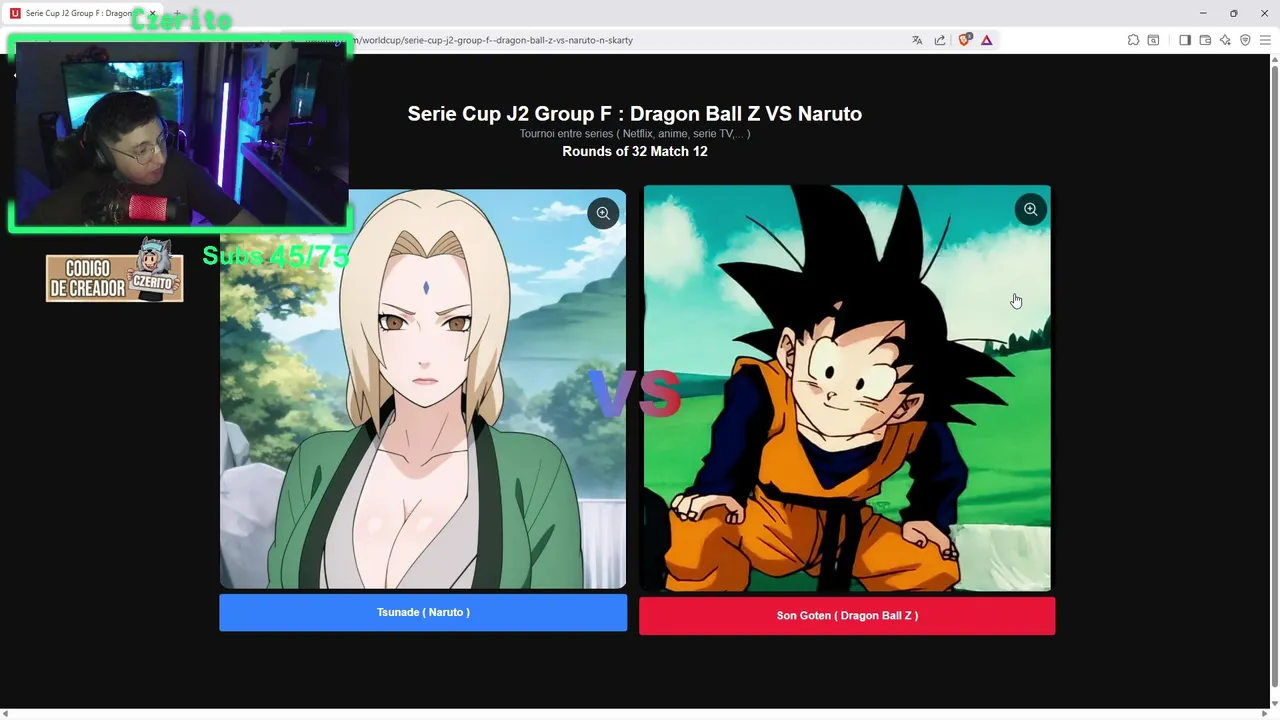Open a new browser tab
Screen dimensions: 1280x720
(177, 13)
